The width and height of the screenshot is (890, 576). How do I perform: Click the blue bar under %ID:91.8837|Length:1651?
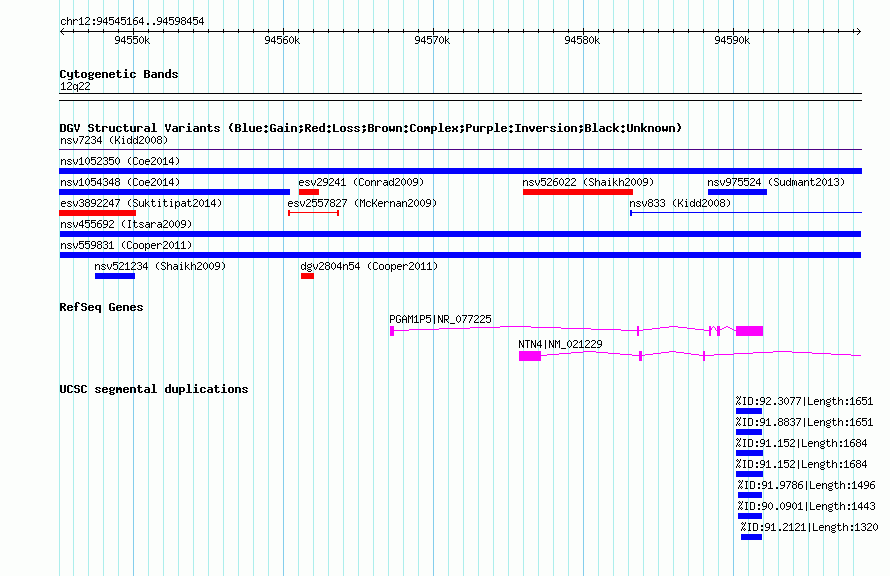pyautogui.click(x=749, y=432)
